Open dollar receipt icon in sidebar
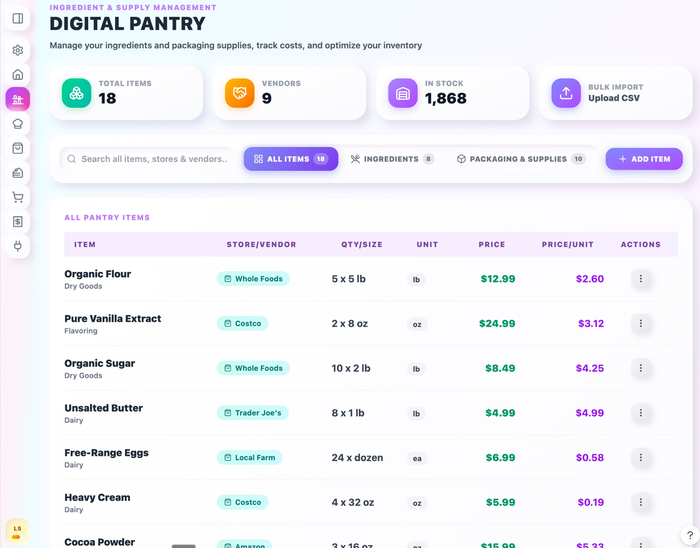Screen dimensions: 700x548 [18, 222]
